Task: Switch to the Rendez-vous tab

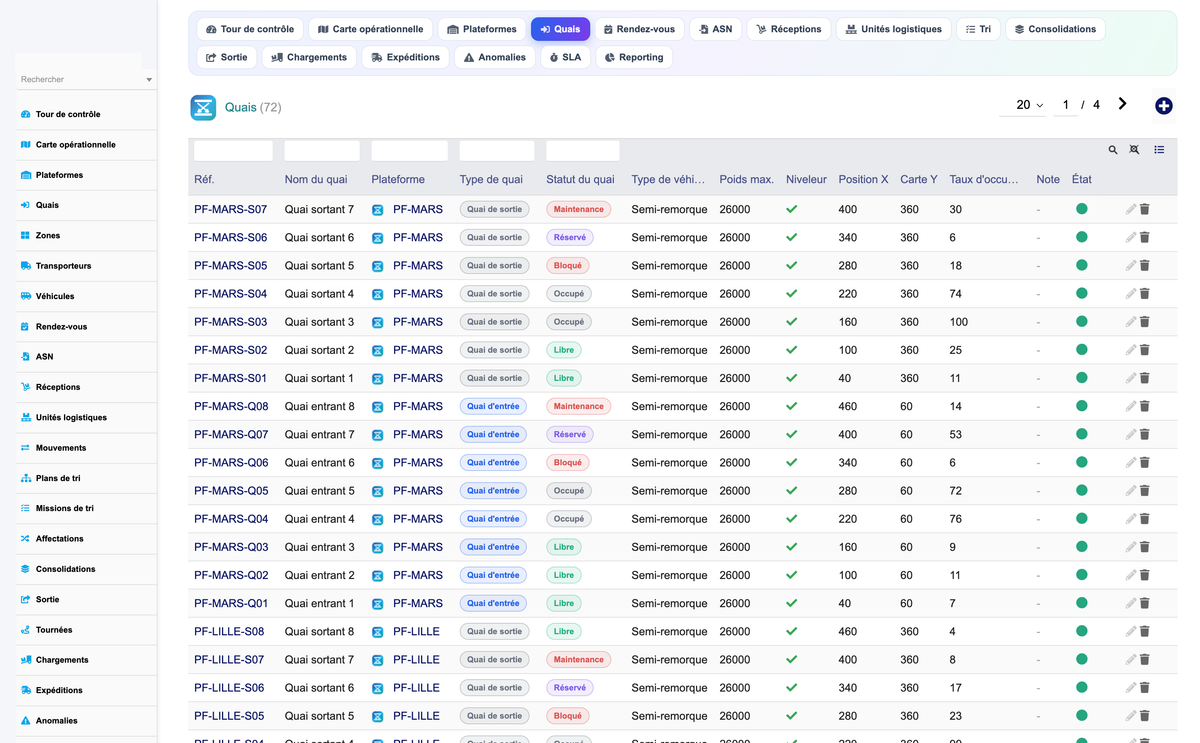Action: [x=640, y=29]
